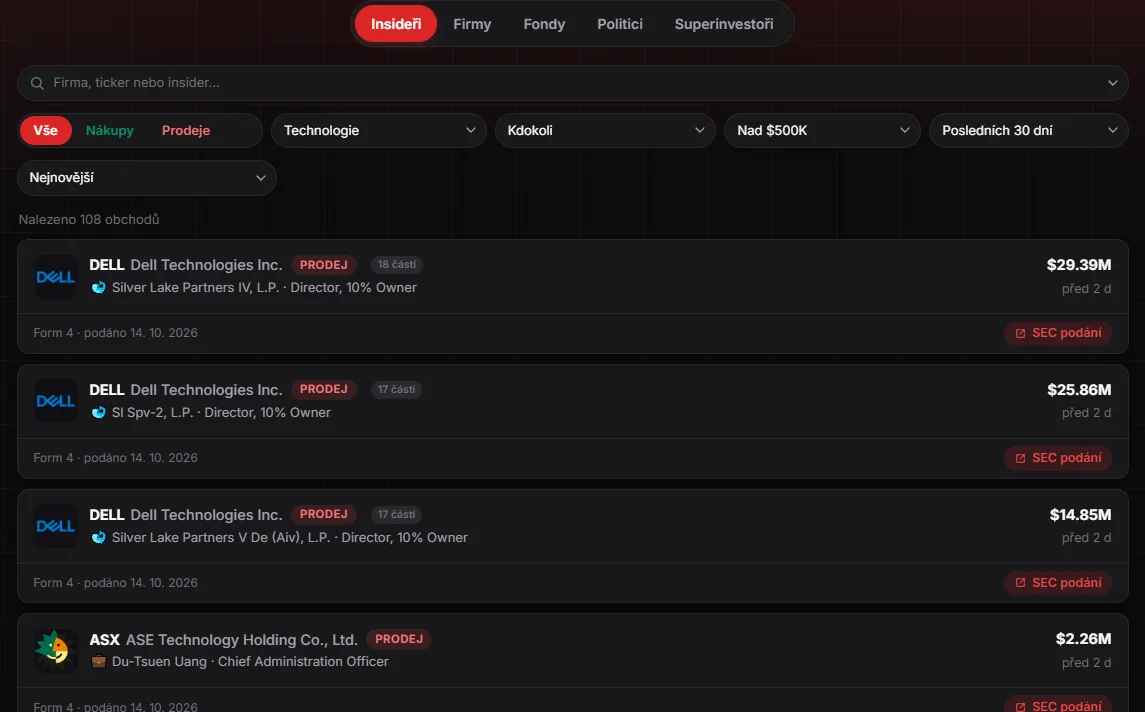Select the Vše filter toggle

tap(45, 131)
